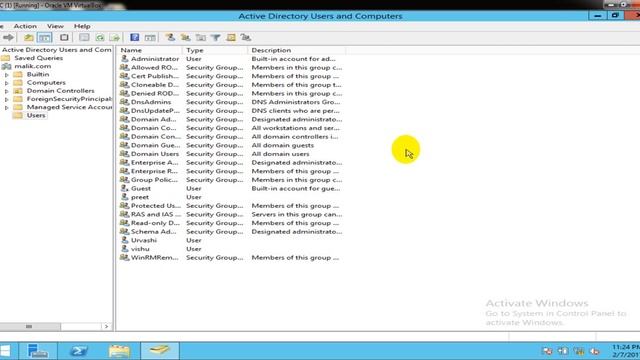Expand the Builtin tree node
The image size is (640, 360).
click(x=7, y=75)
